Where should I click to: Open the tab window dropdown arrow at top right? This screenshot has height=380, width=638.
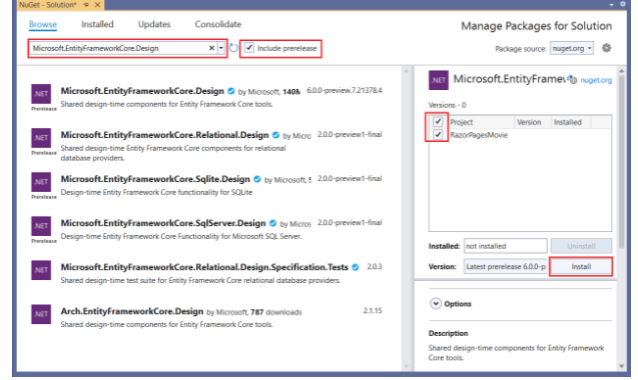point(612,4)
